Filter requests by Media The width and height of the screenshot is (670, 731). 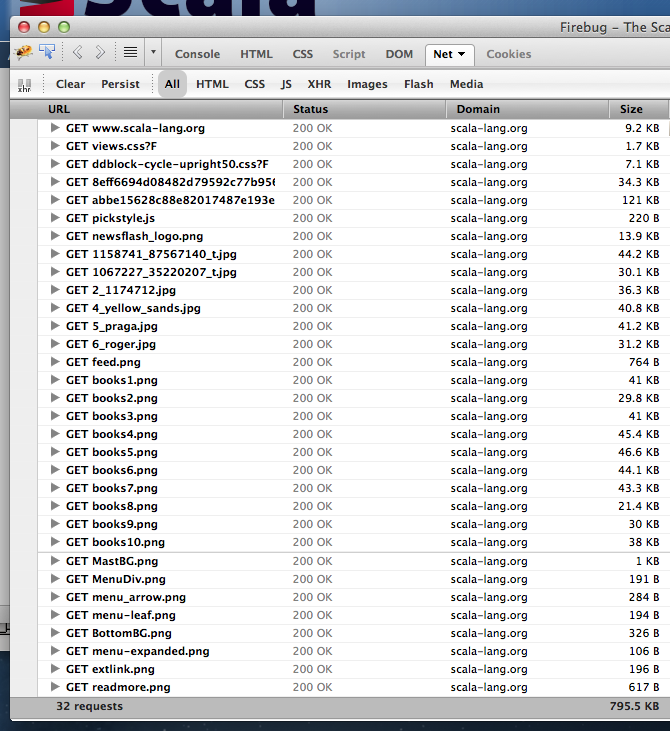[466, 84]
